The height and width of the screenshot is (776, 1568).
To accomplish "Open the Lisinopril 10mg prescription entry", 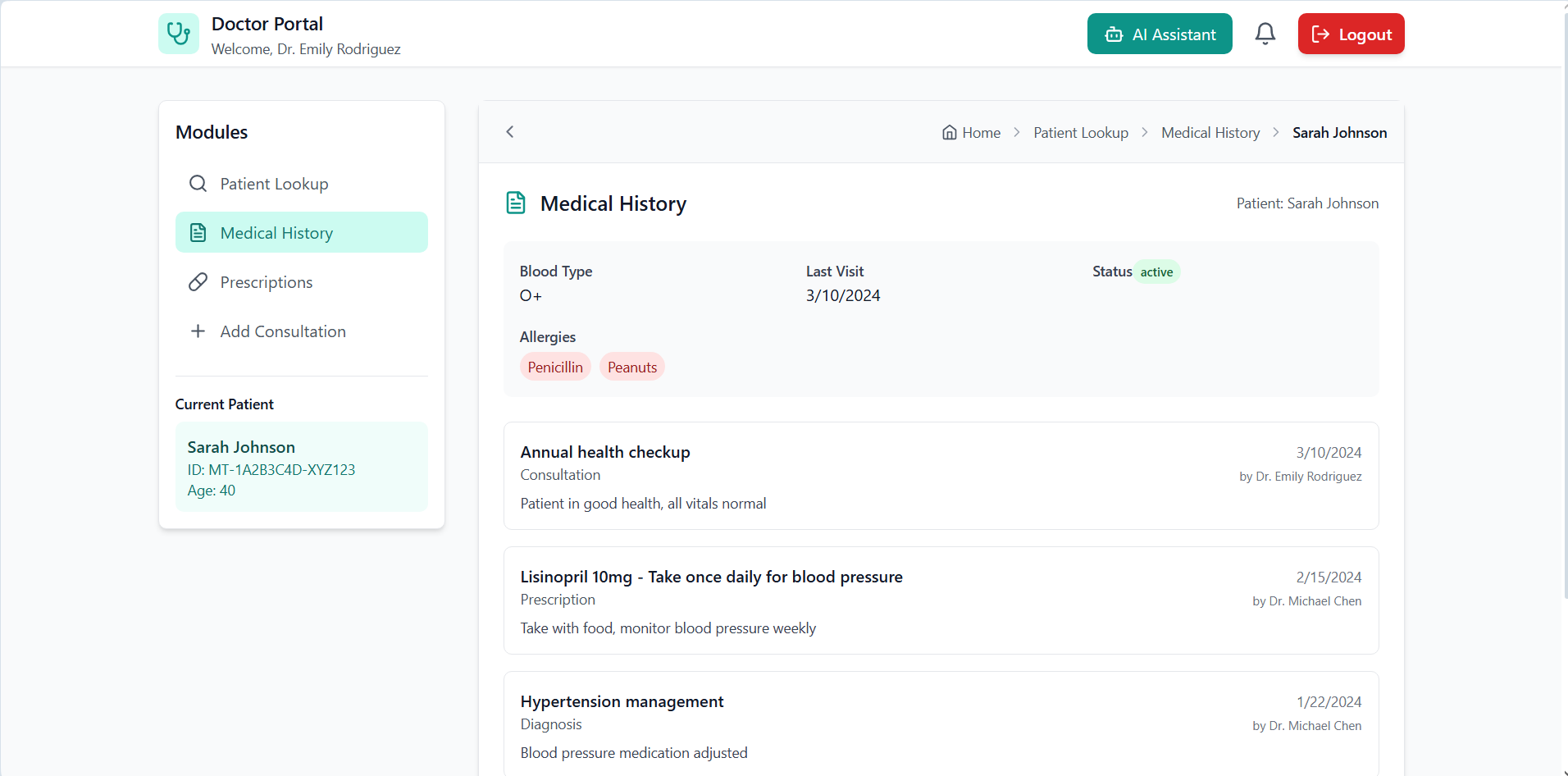I will coord(941,600).
